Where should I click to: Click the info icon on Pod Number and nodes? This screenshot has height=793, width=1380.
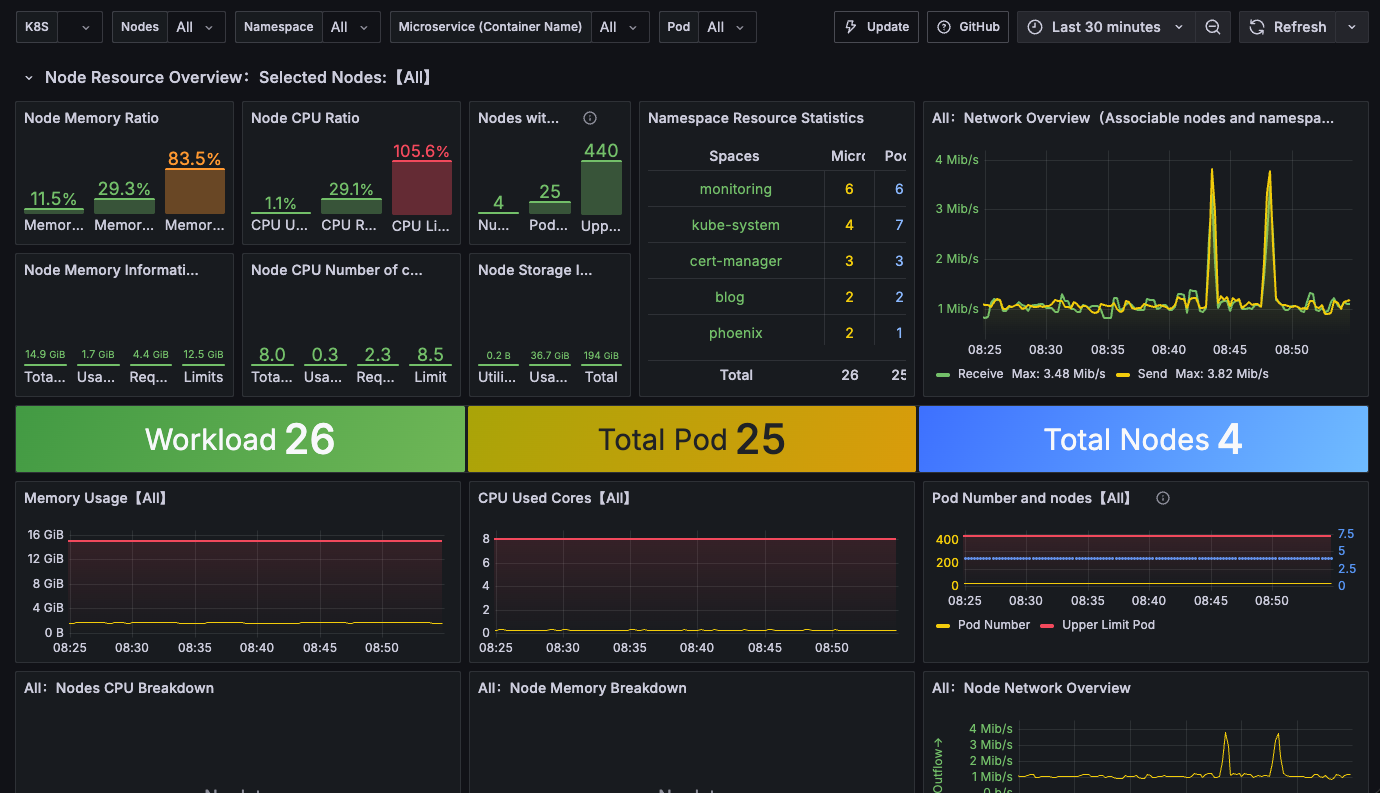point(1163,498)
